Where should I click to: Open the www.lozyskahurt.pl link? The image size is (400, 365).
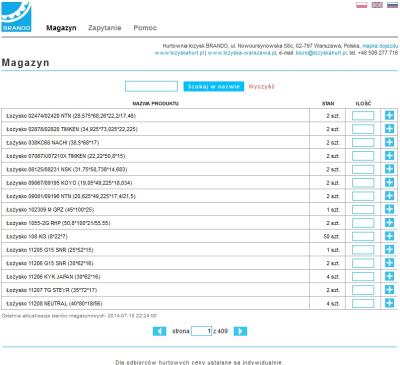click(x=180, y=53)
